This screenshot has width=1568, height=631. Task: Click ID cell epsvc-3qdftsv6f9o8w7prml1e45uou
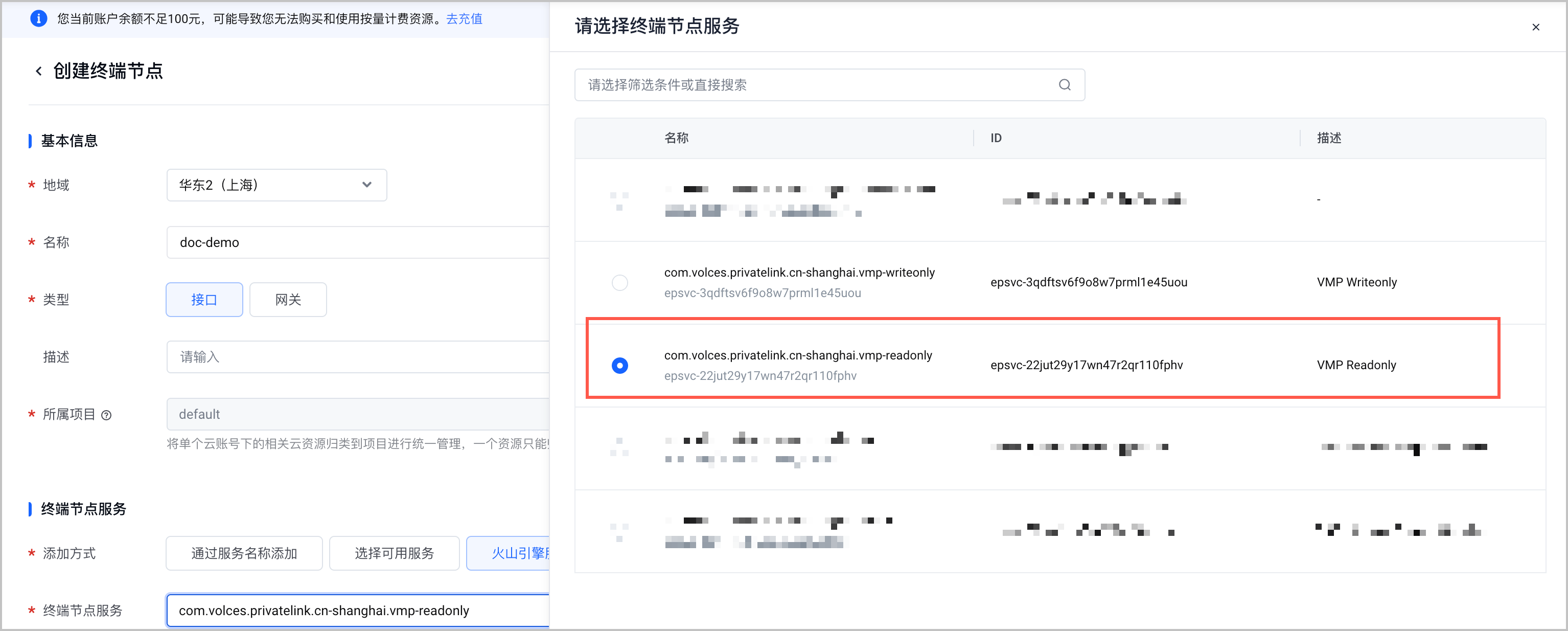click(x=1089, y=283)
